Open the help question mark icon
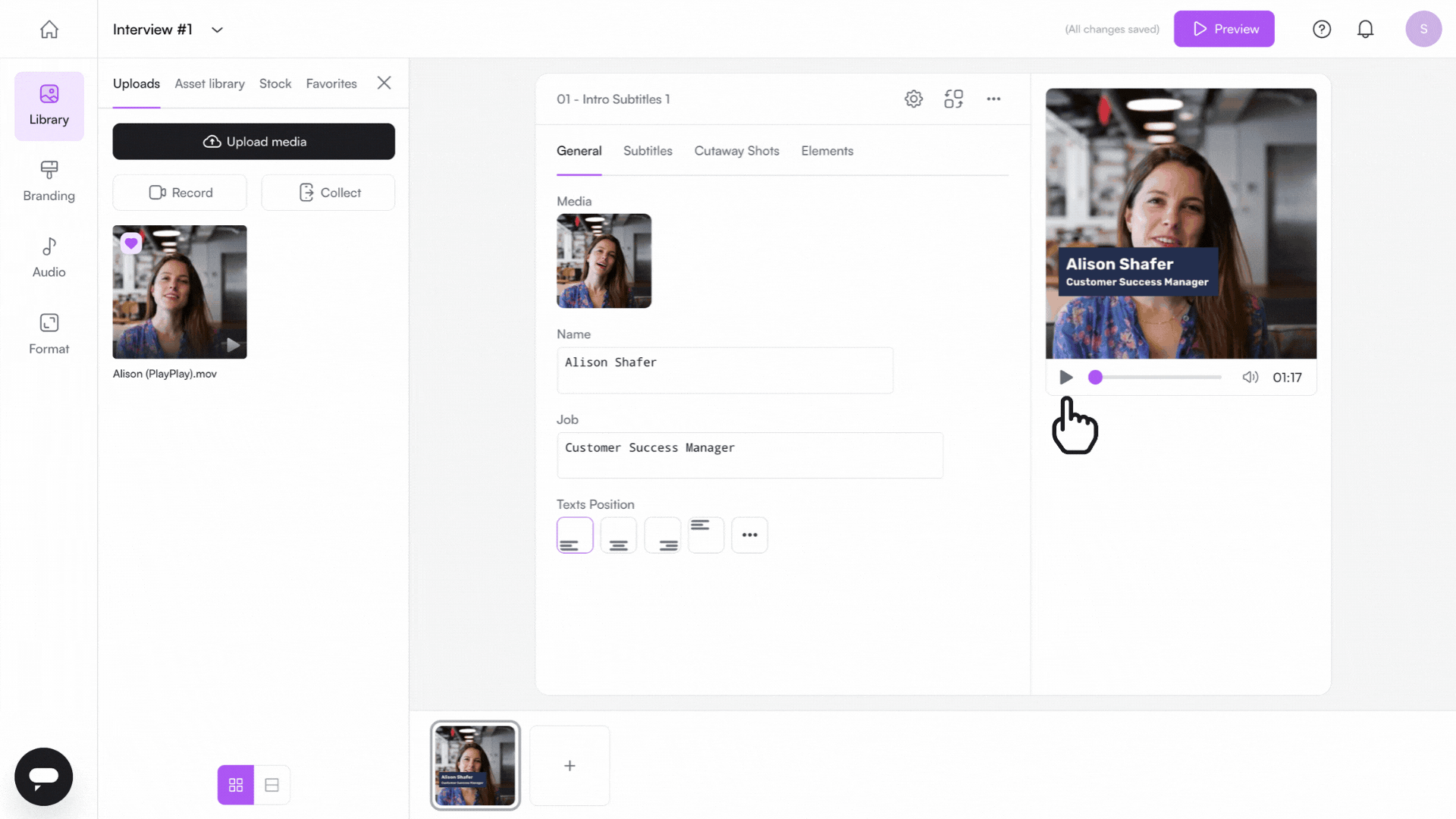This screenshot has height=819, width=1456. [1322, 29]
